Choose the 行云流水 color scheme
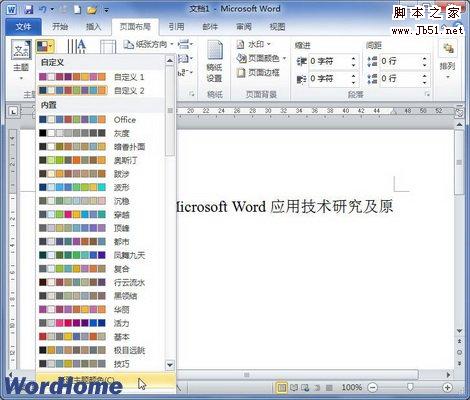470x400 pixels. coord(100,282)
